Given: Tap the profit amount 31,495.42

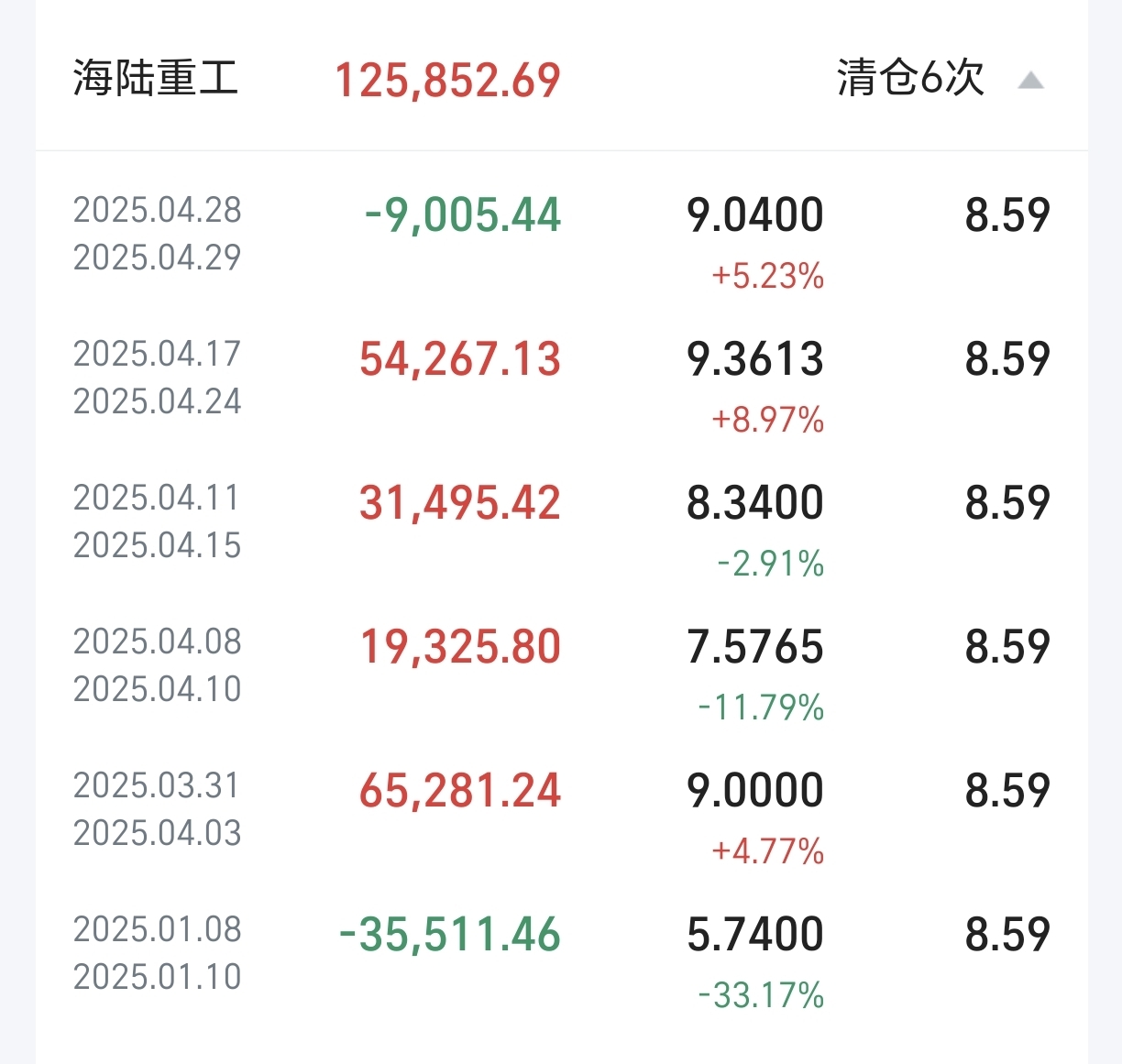Looking at the screenshot, I should [460, 503].
